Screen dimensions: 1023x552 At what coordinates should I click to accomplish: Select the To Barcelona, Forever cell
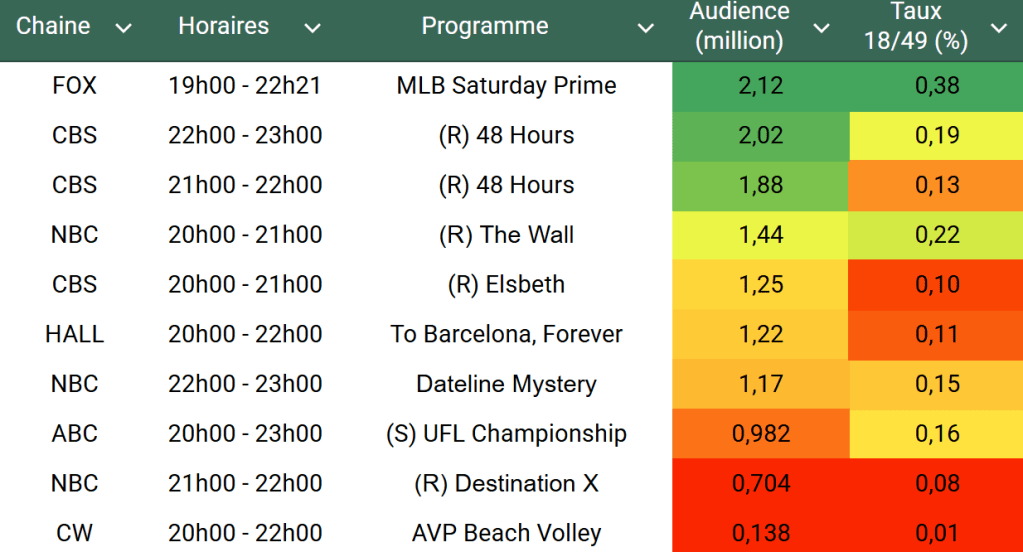point(506,334)
